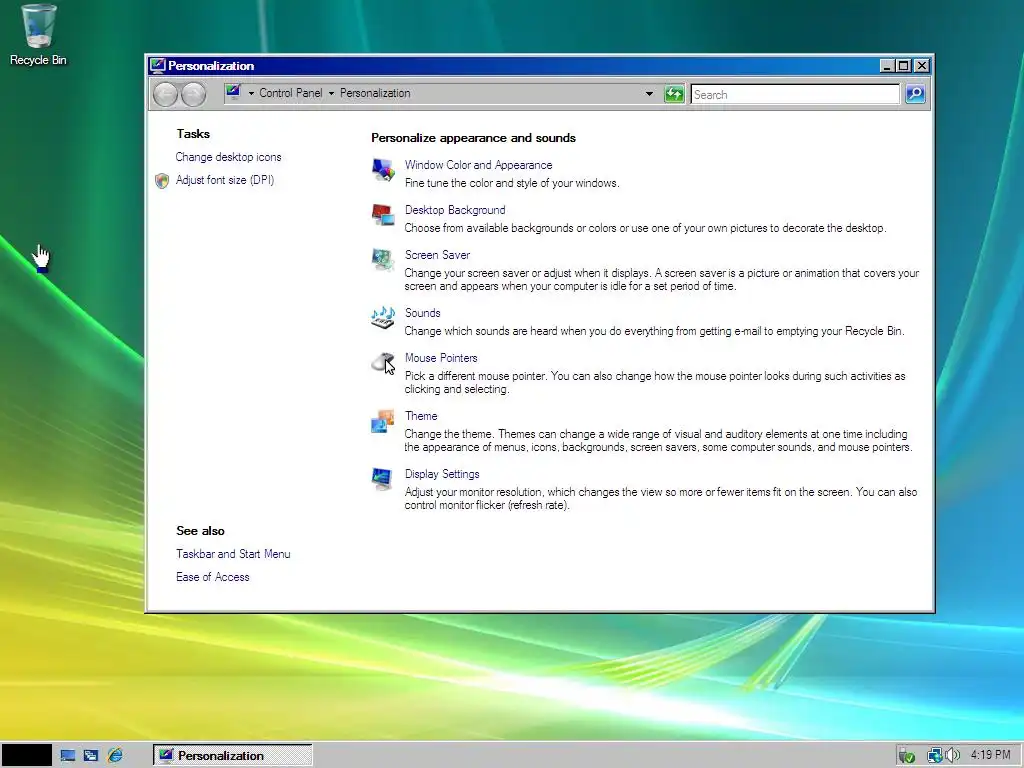The height and width of the screenshot is (768, 1024).
Task: Click Control Panel in the breadcrumb
Action: (291, 93)
